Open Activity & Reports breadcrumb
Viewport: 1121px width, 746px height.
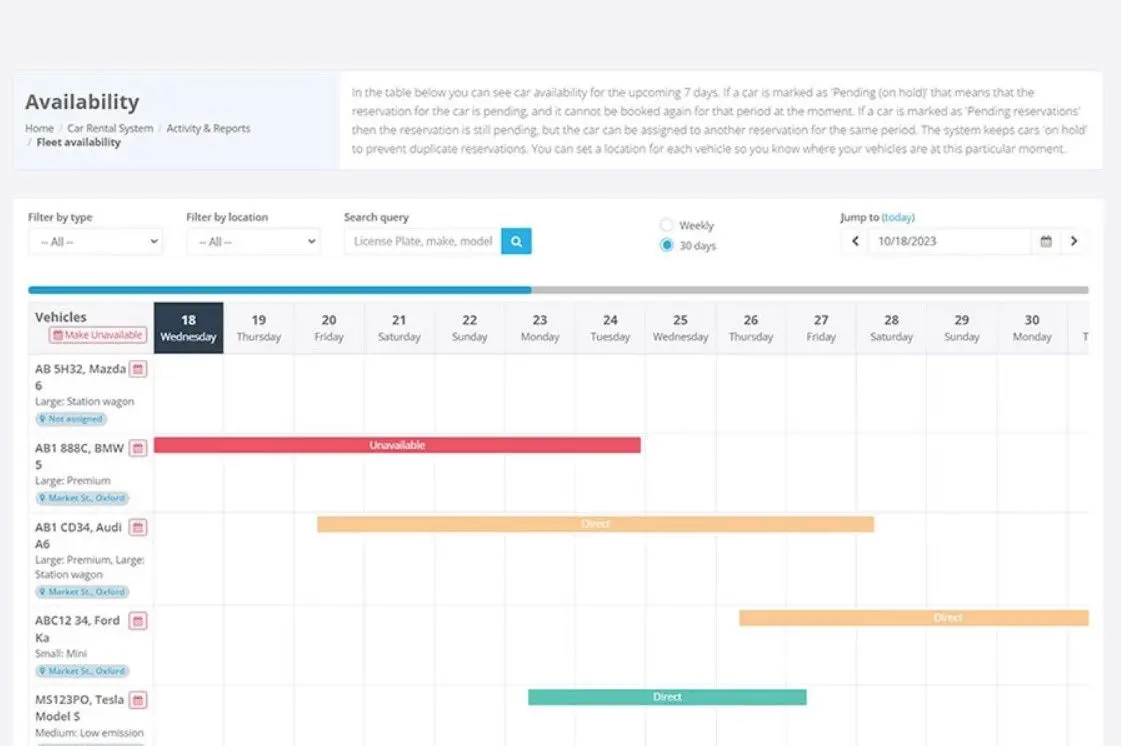208,128
